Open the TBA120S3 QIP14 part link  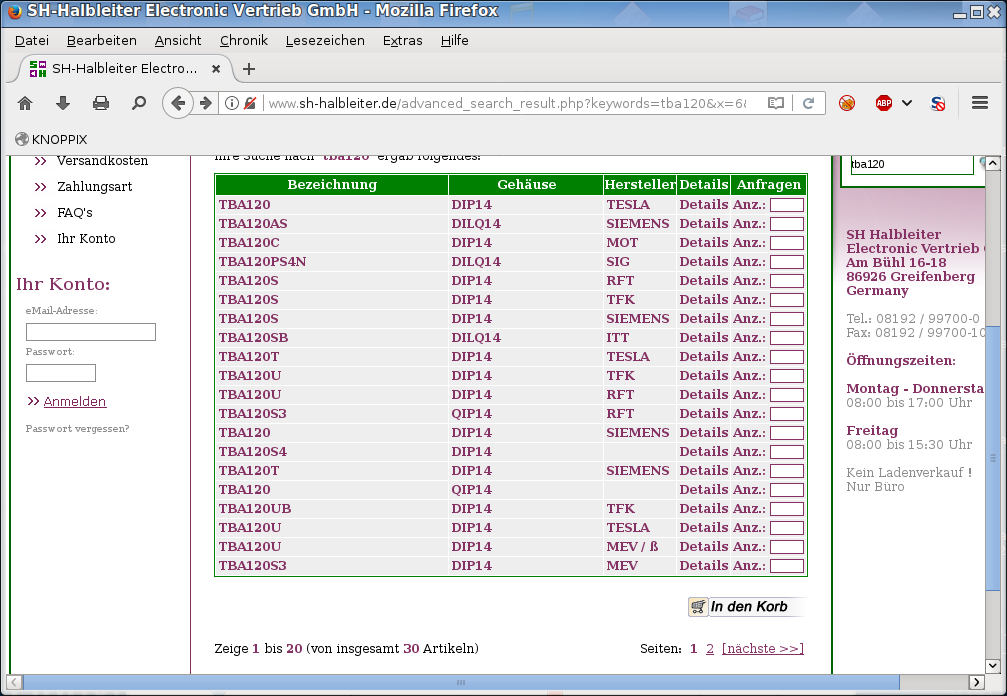click(252, 413)
